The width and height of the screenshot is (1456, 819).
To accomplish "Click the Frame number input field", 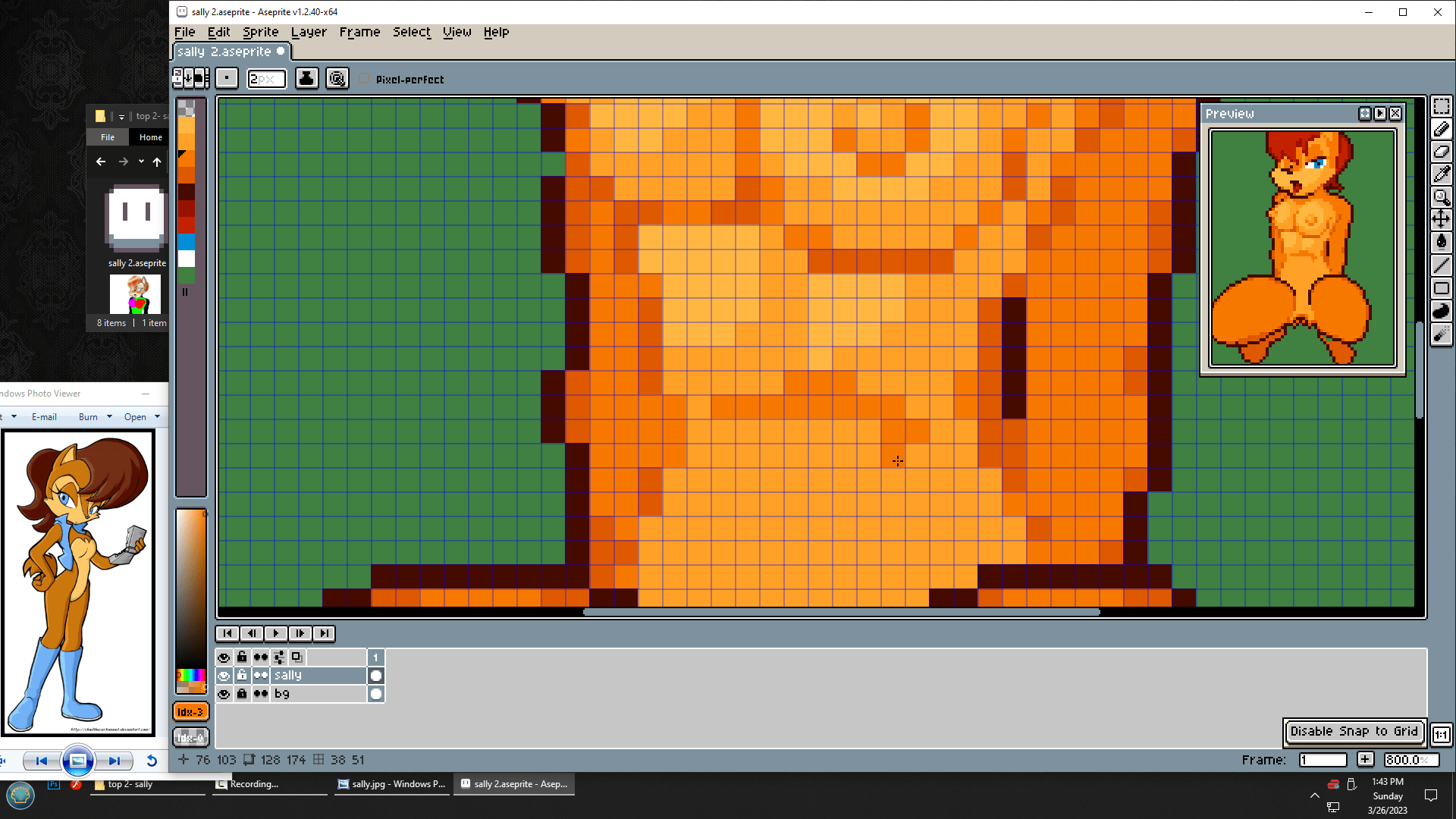I will point(1323,759).
